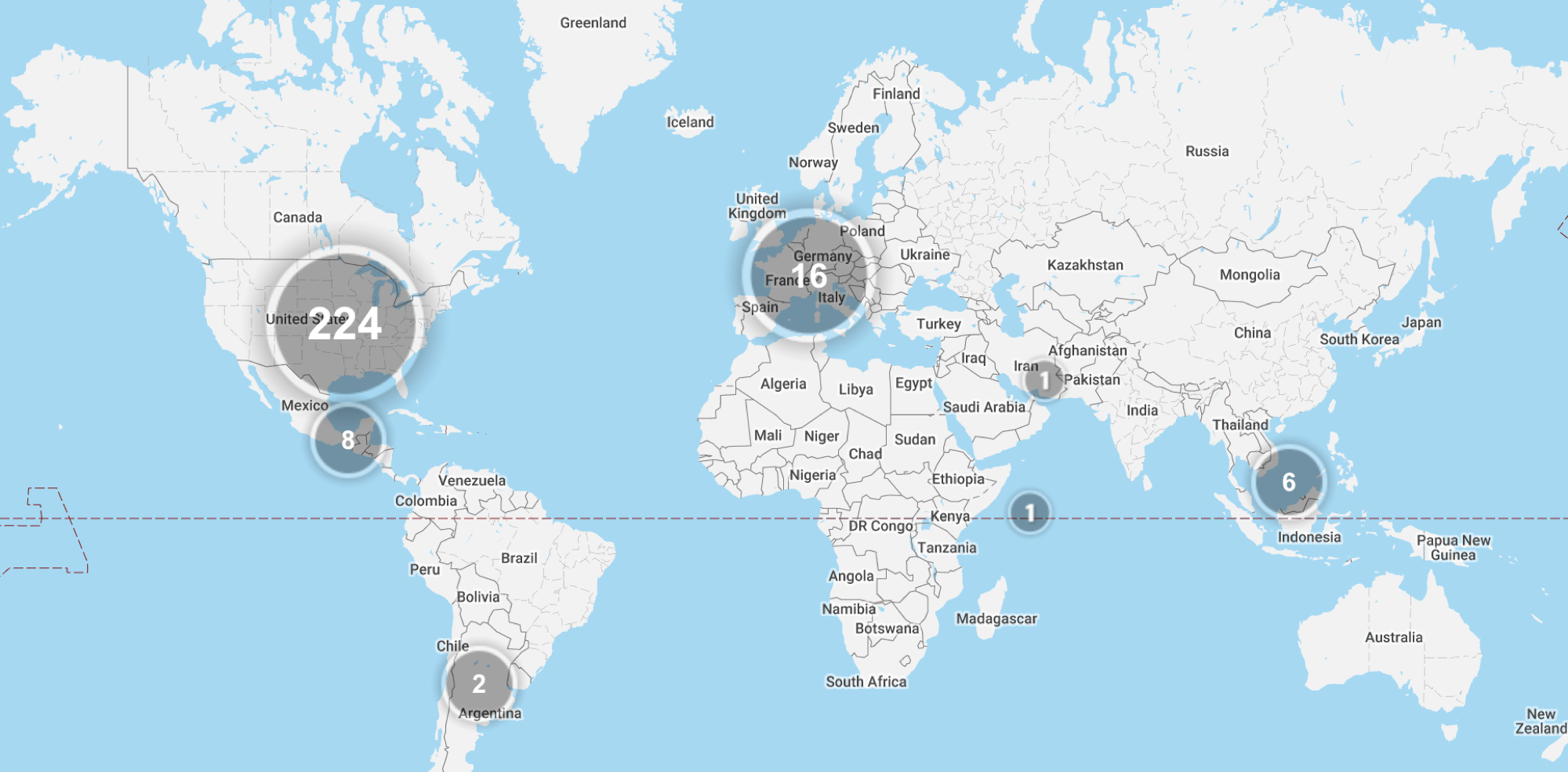Image resolution: width=1568 pixels, height=772 pixels.
Task: Click the Russia label
Action: pyautogui.click(x=1207, y=151)
